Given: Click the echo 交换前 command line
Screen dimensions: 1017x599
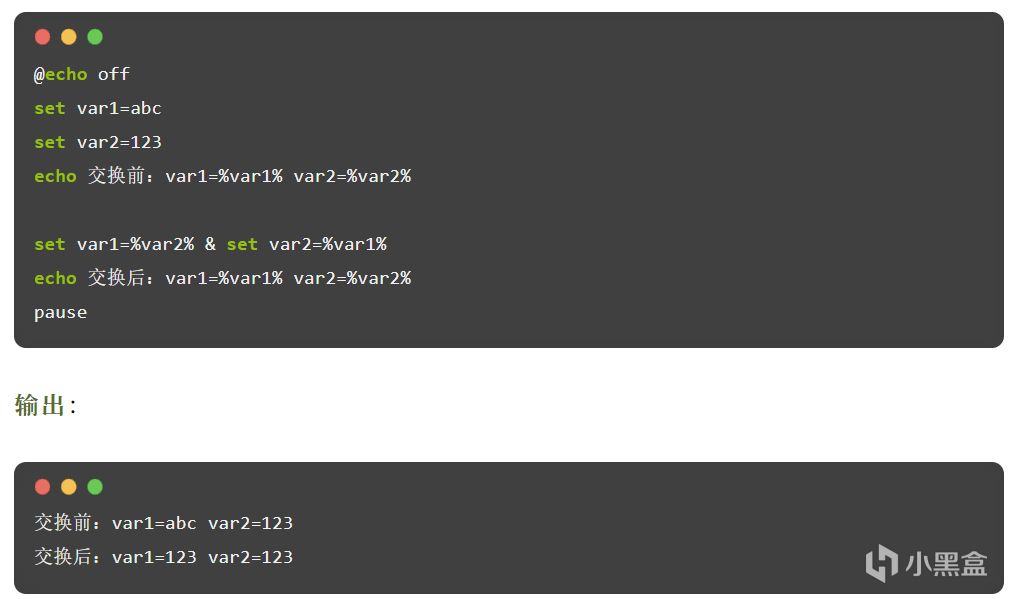Looking at the screenshot, I should [222, 176].
